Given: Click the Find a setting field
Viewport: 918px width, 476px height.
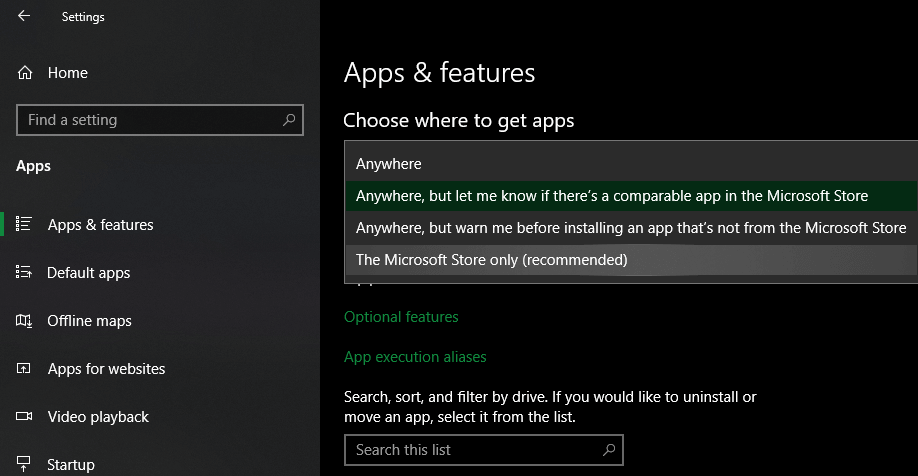Looking at the screenshot, I should pyautogui.click(x=160, y=120).
